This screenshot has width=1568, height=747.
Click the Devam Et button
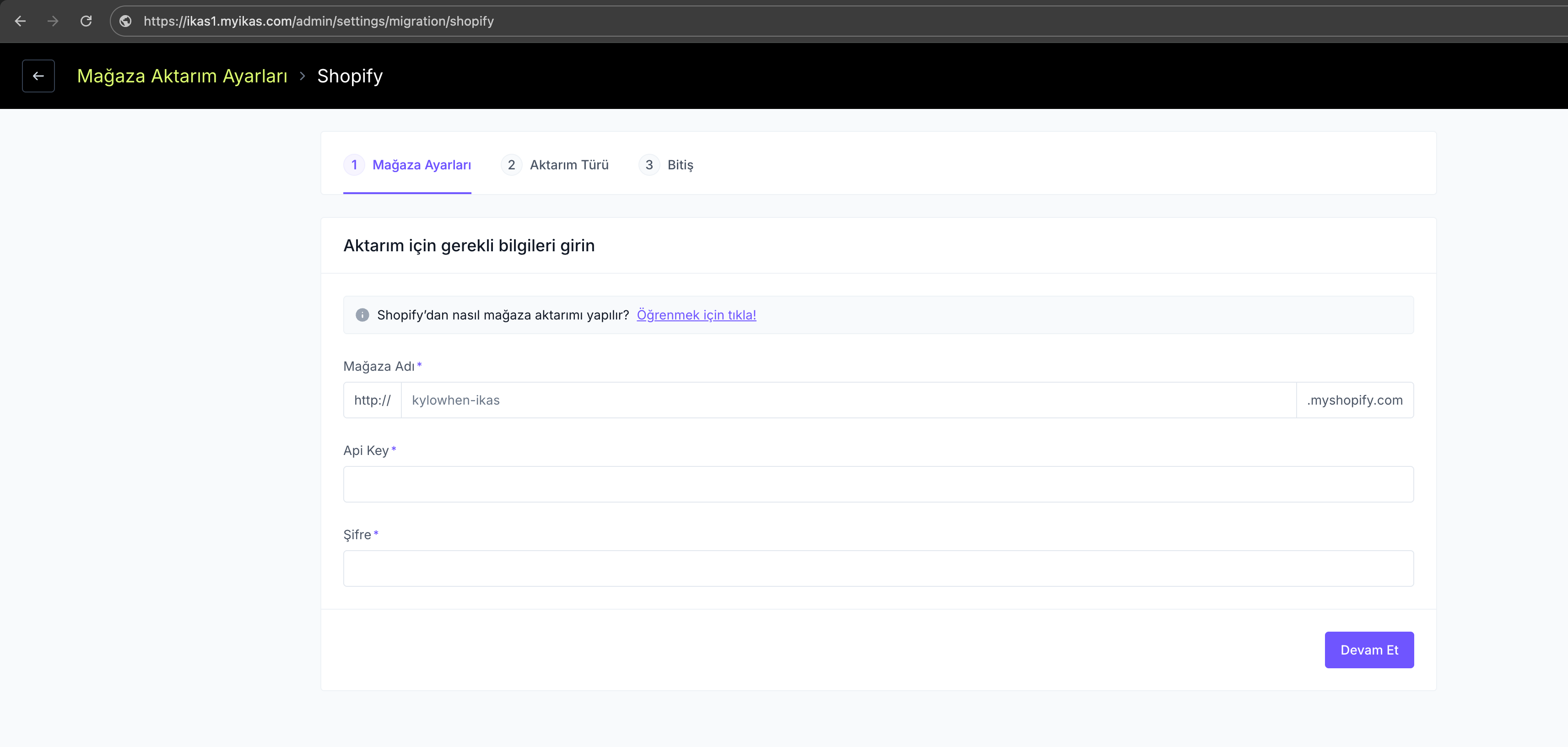(1369, 650)
